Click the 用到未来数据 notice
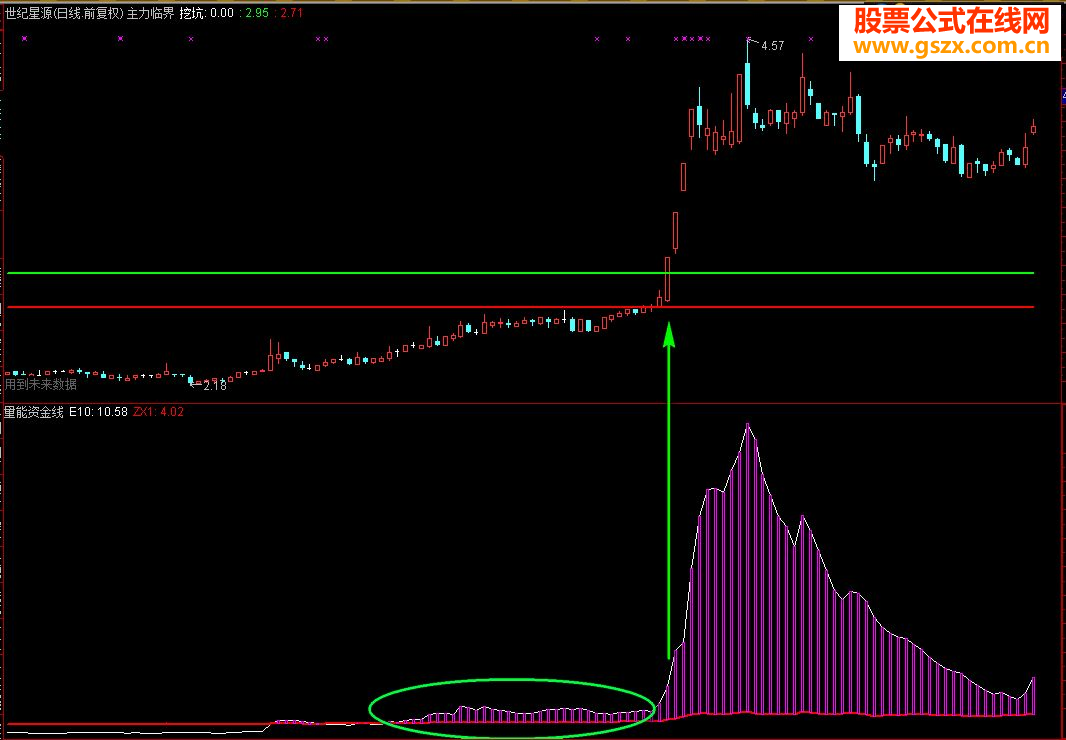 pos(41,384)
